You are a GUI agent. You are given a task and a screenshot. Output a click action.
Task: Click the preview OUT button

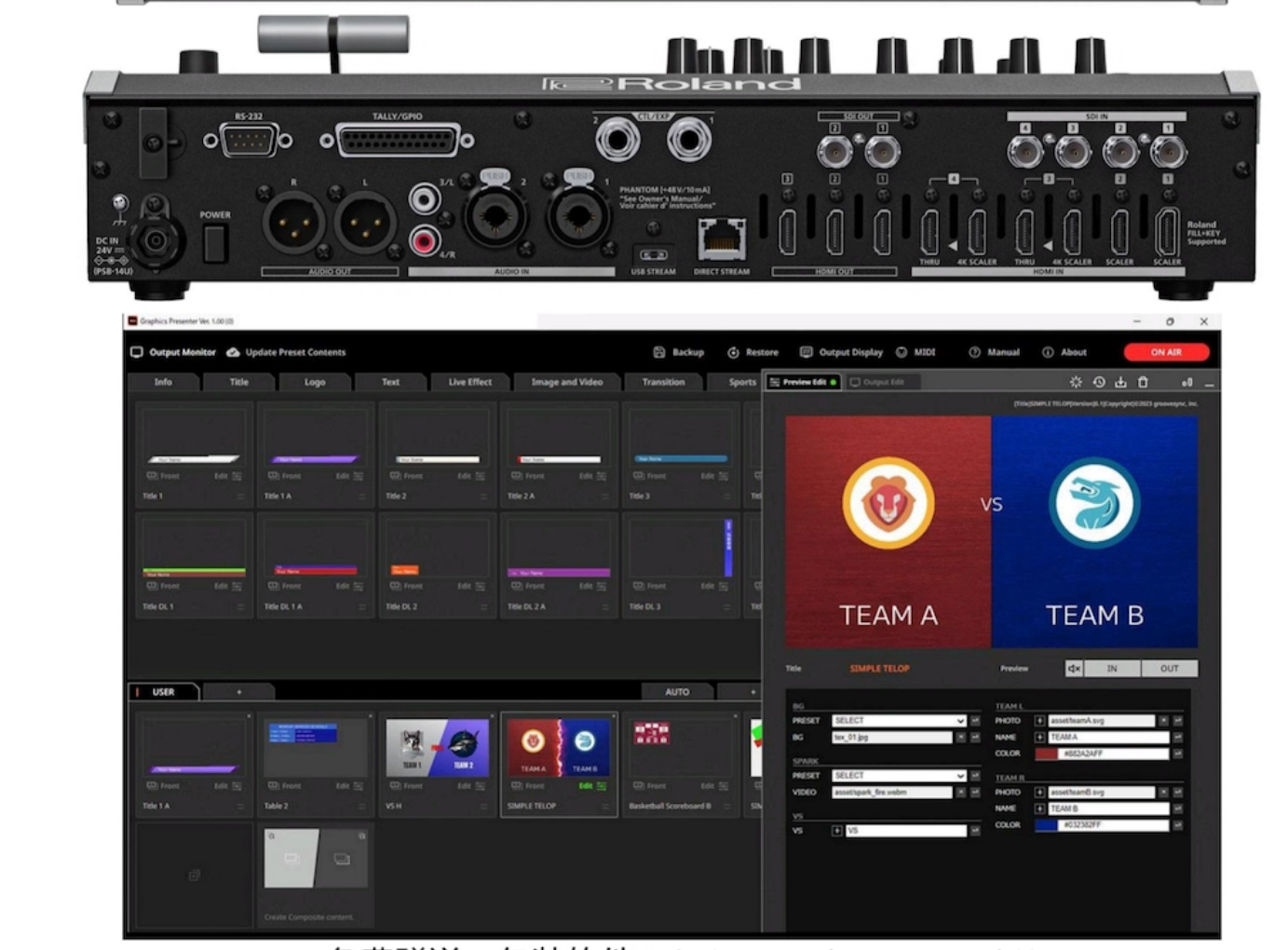tap(1170, 668)
